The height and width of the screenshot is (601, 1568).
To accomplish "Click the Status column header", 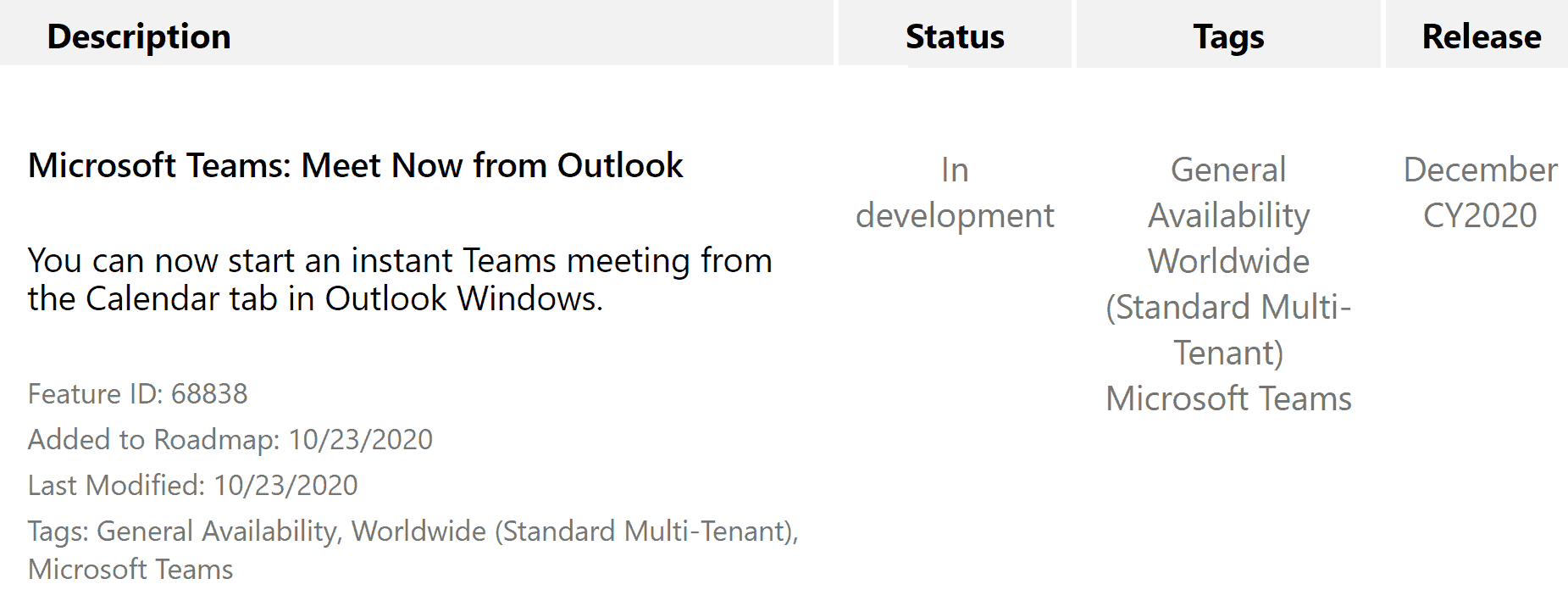I will pos(955,36).
